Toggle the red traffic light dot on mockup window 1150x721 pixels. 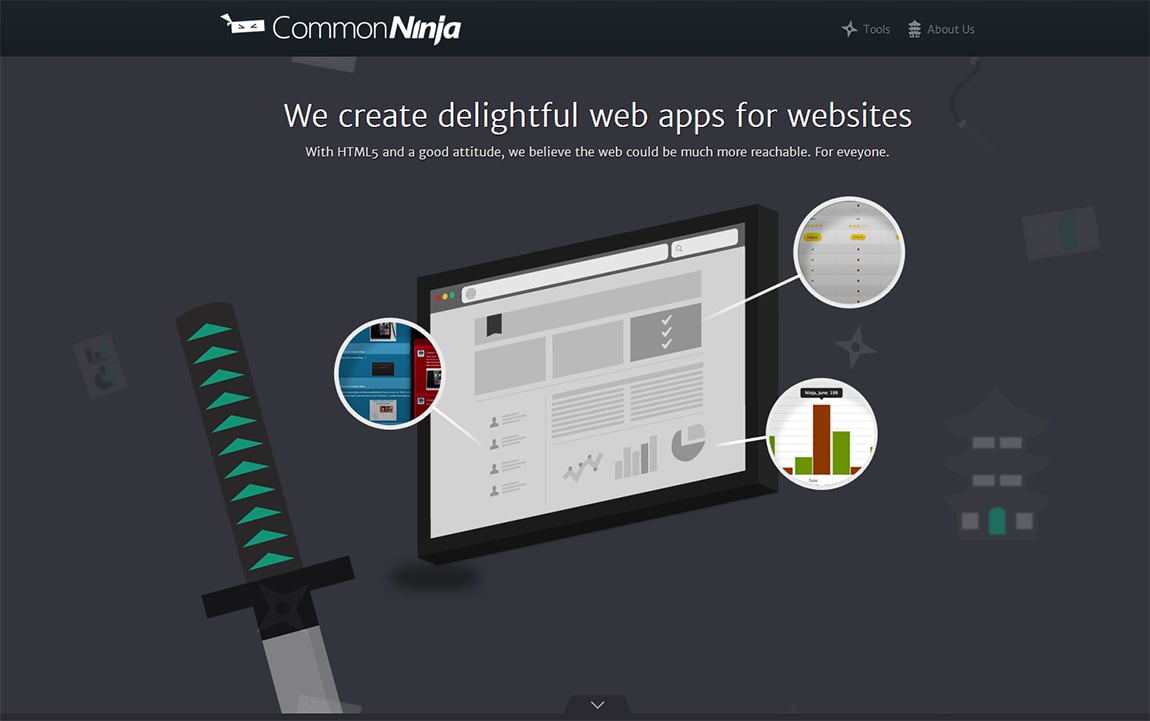pyautogui.click(x=437, y=296)
